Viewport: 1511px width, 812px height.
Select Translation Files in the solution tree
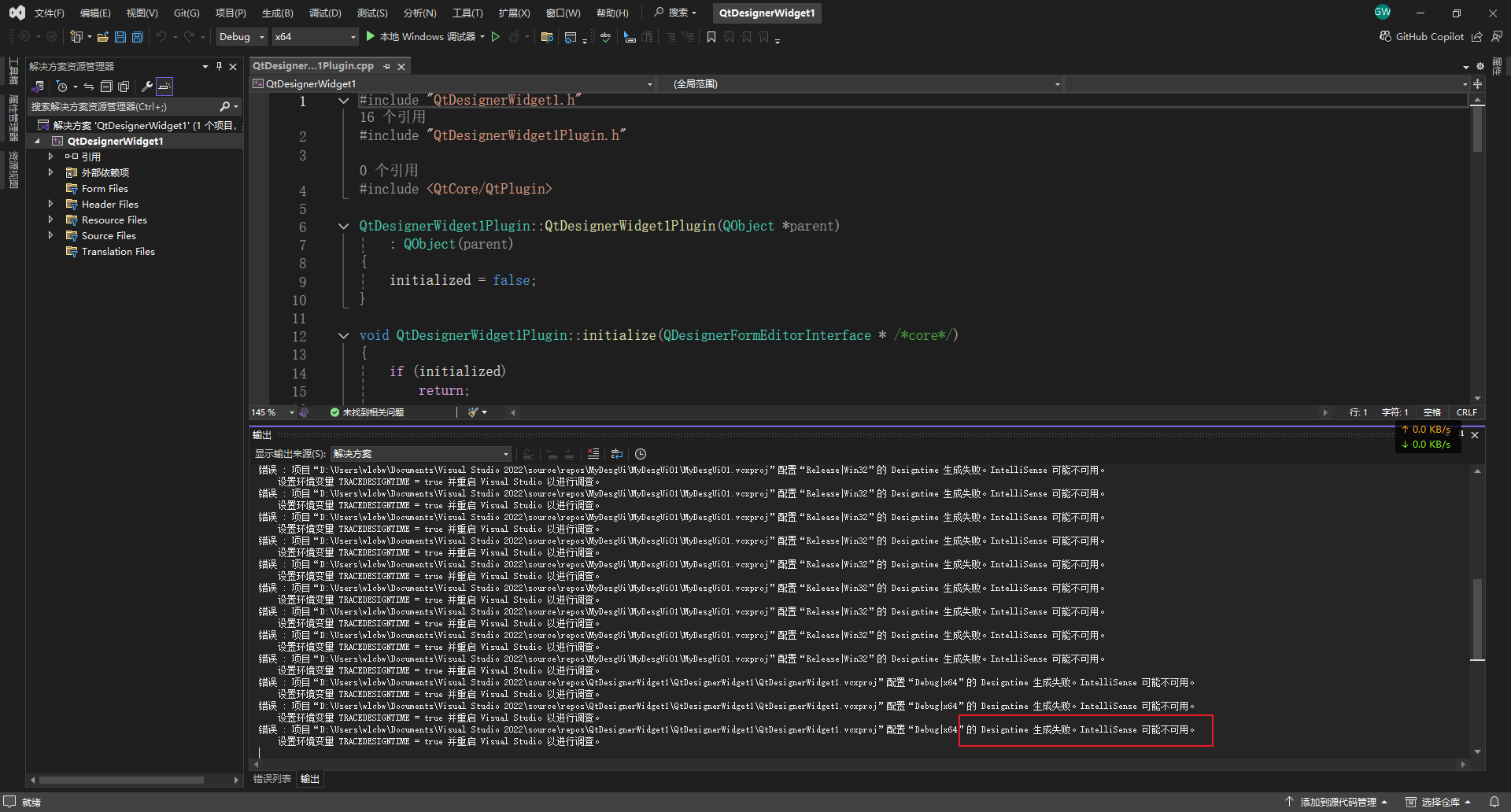click(118, 251)
